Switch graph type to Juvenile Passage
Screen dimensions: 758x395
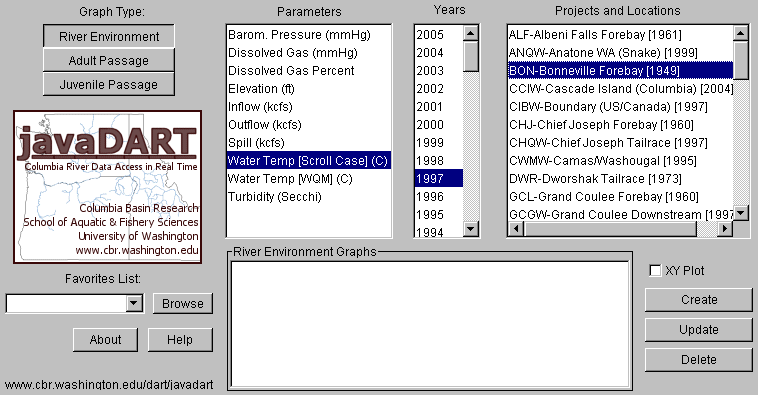pyautogui.click(x=109, y=85)
